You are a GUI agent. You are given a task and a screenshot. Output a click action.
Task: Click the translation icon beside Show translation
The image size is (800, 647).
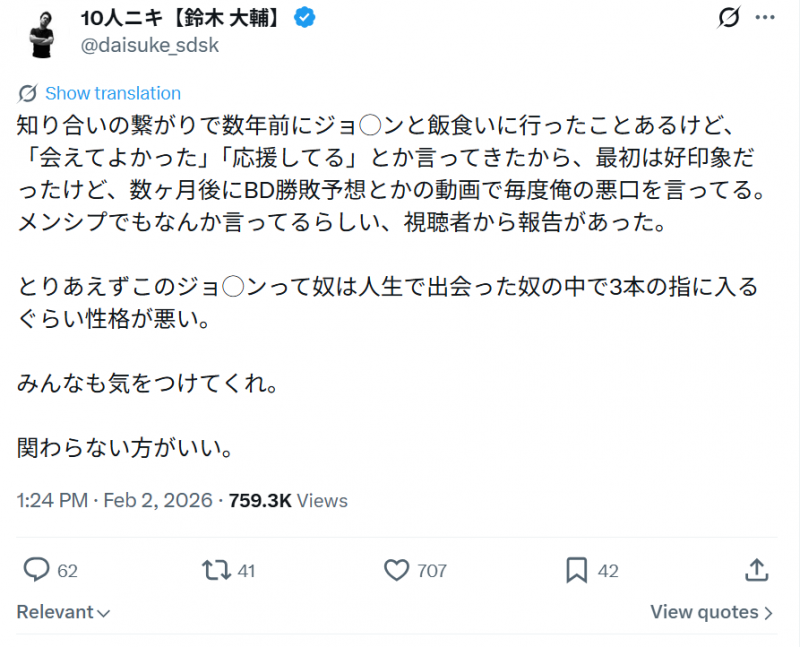29,93
